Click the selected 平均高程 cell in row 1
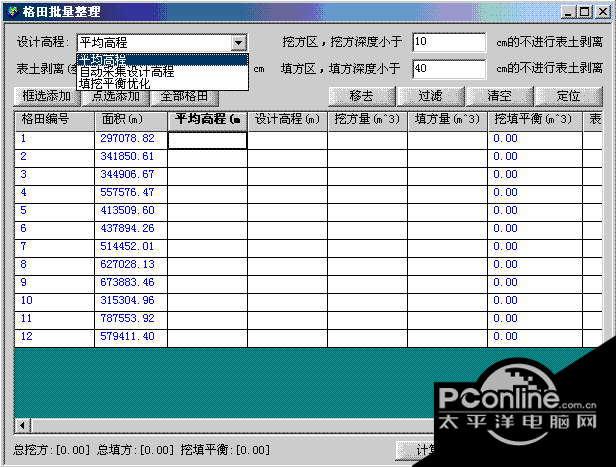This screenshot has height=467, width=616. [x=208, y=140]
